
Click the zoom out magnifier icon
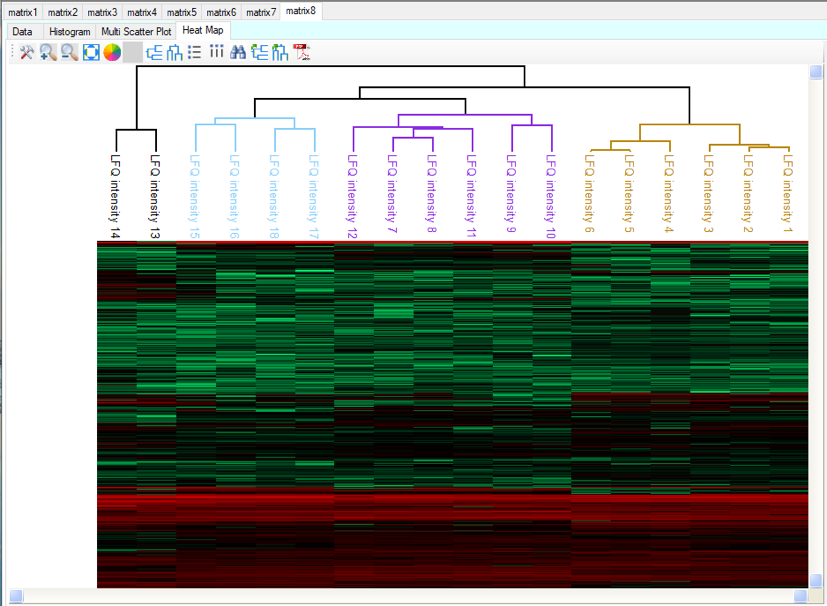tap(69, 52)
